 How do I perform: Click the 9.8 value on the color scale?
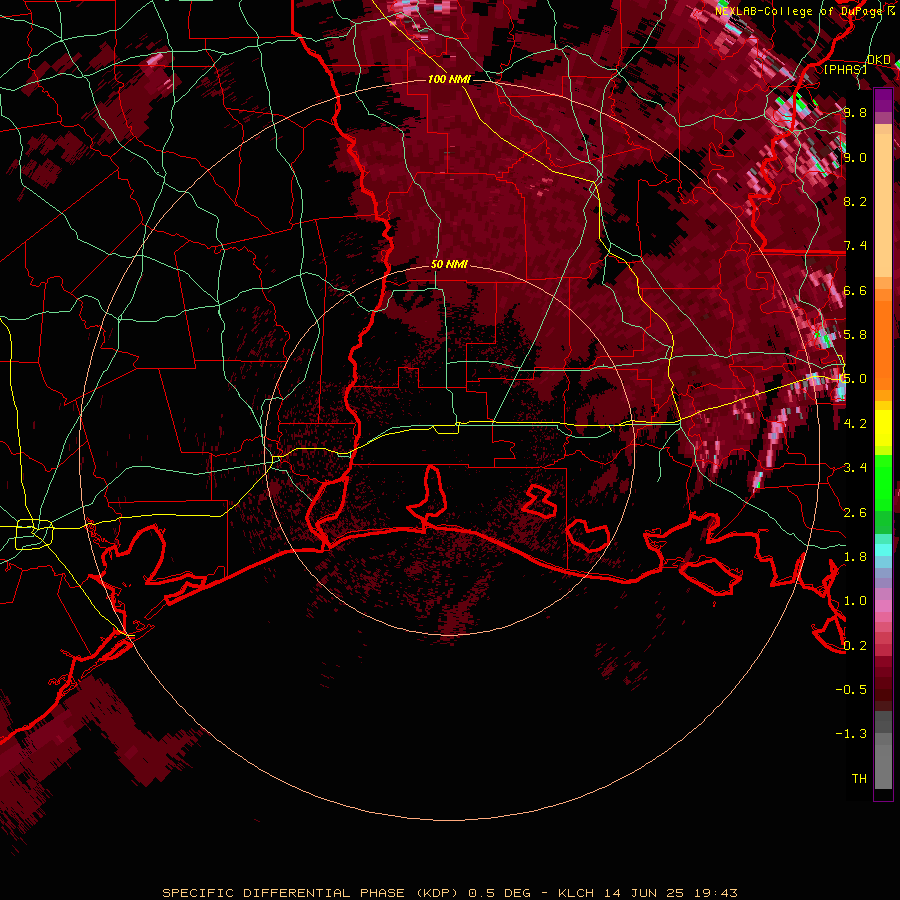click(855, 112)
